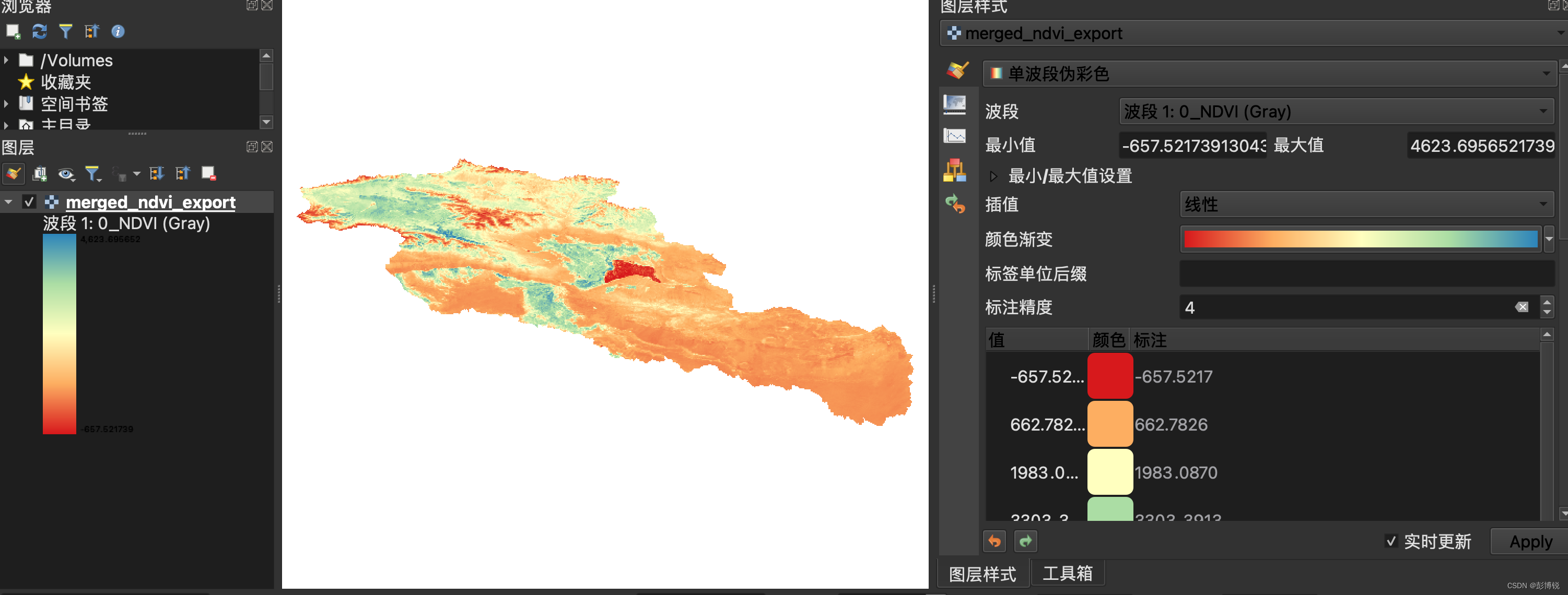Open the symbology tab in layer styling panel
The image size is (1568, 595).
click(956, 70)
